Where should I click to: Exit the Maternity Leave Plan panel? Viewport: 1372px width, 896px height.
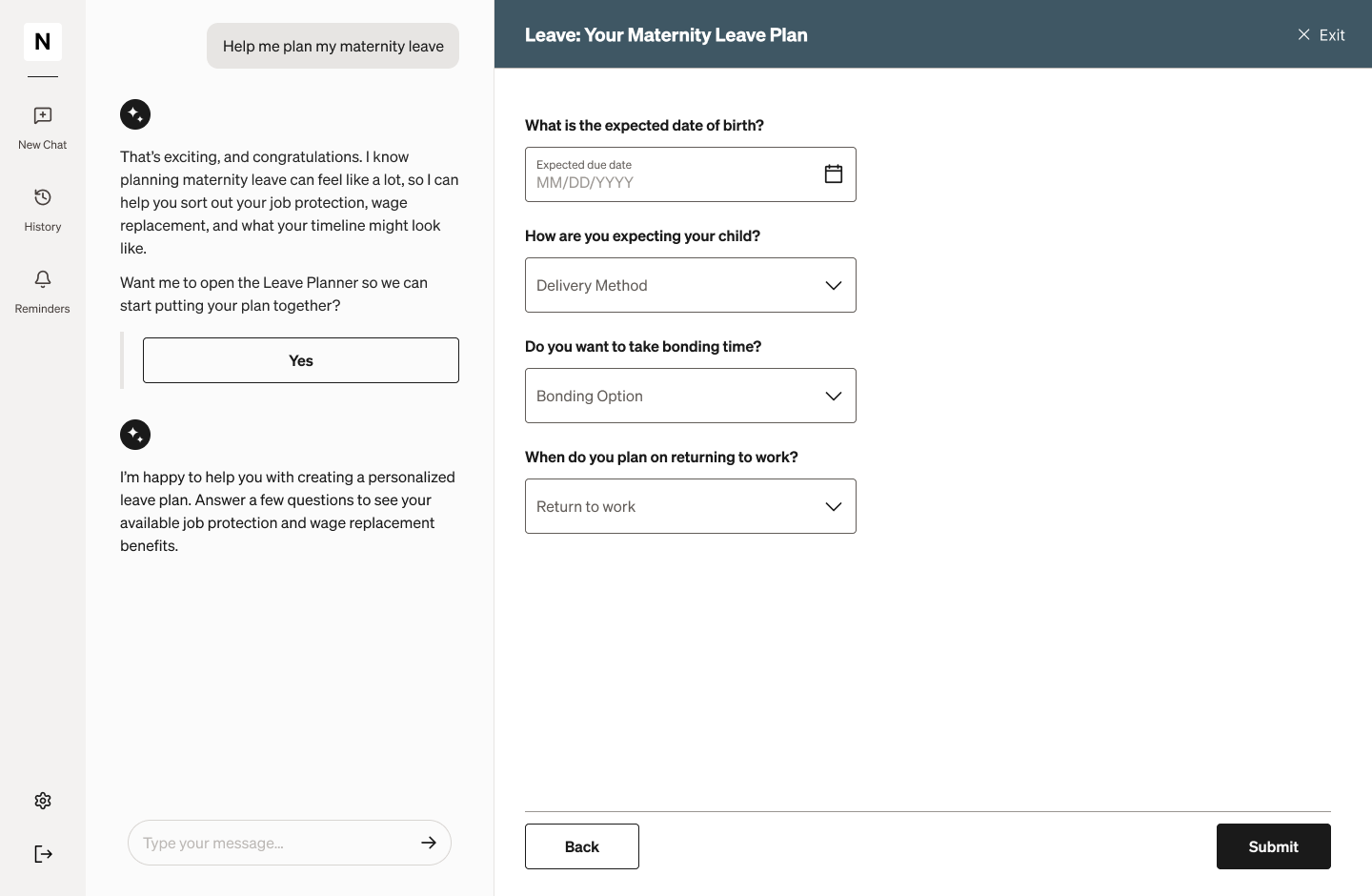(x=1322, y=35)
